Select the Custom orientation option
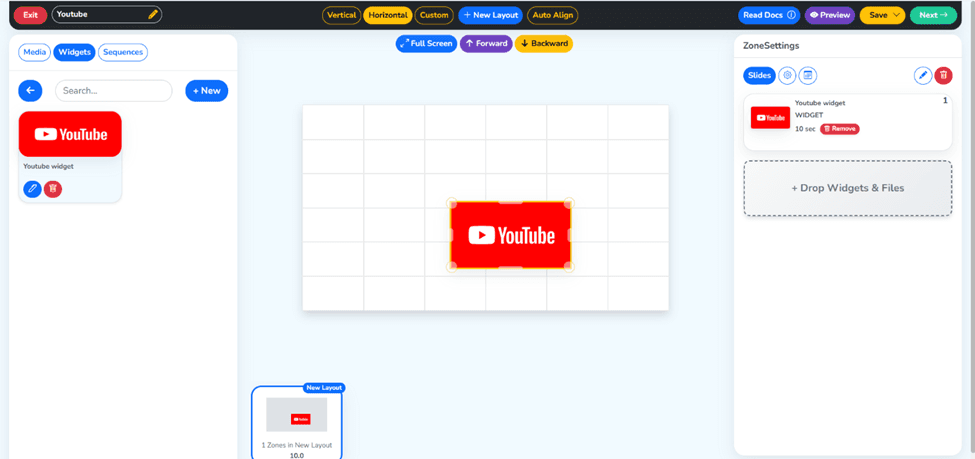 pos(434,15)
